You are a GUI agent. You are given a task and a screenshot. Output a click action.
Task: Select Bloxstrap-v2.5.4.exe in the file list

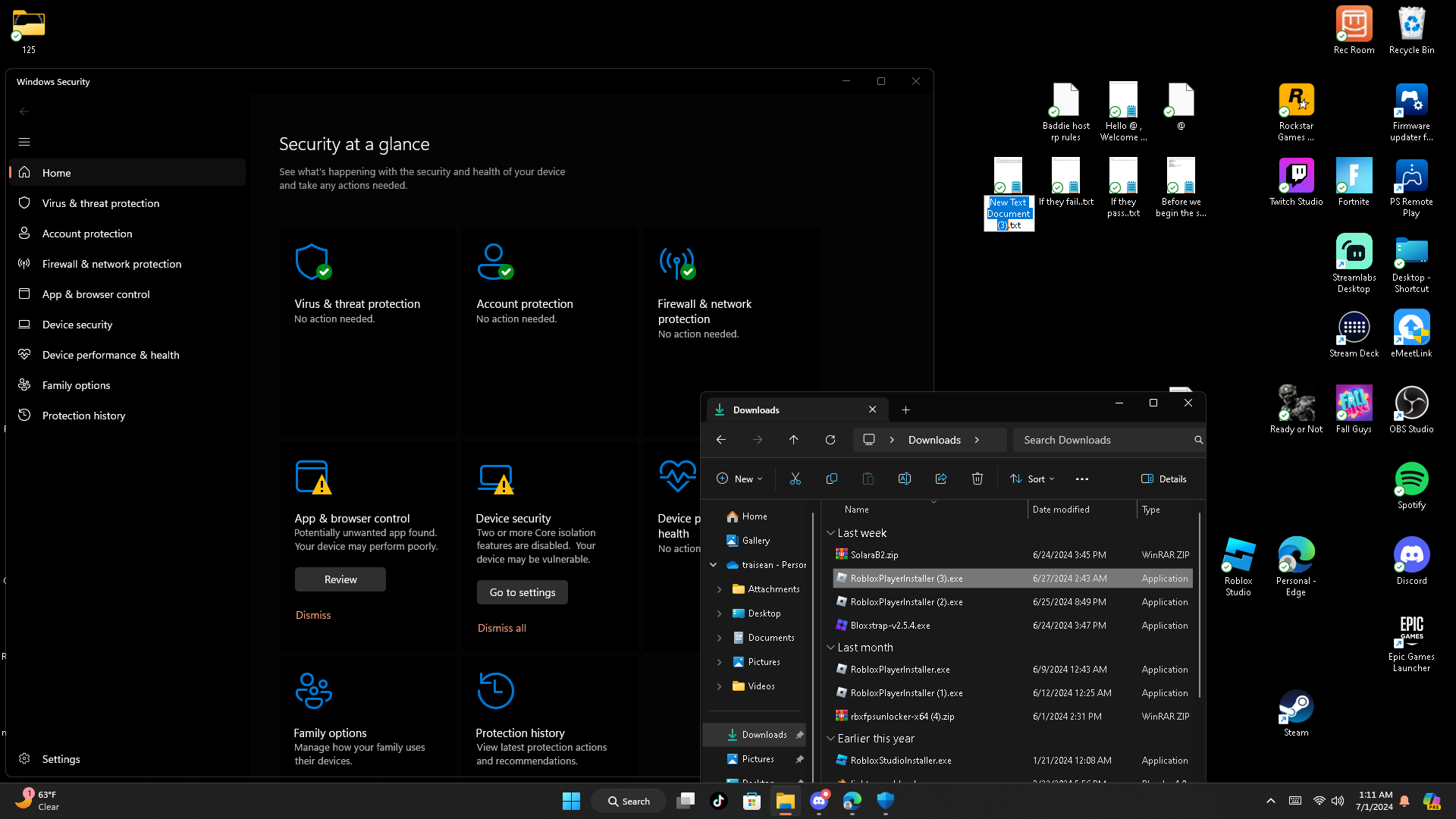pos(1013,626)
